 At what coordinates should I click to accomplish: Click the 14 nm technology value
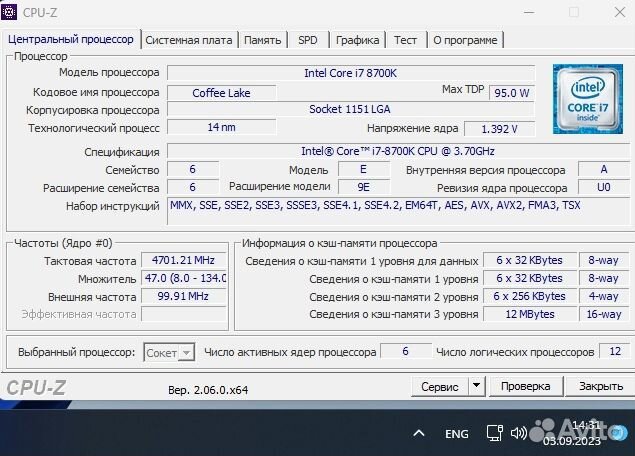click(222, 127)
